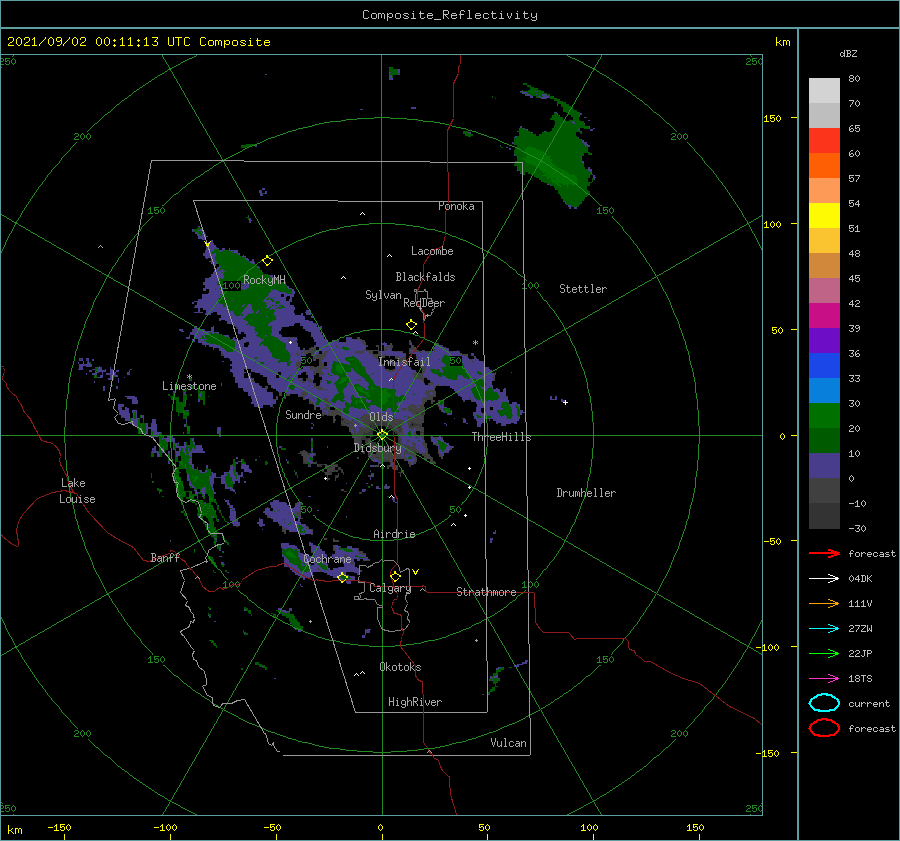Click the Calgary city label
Screen dimensions: 900x841
390,588
